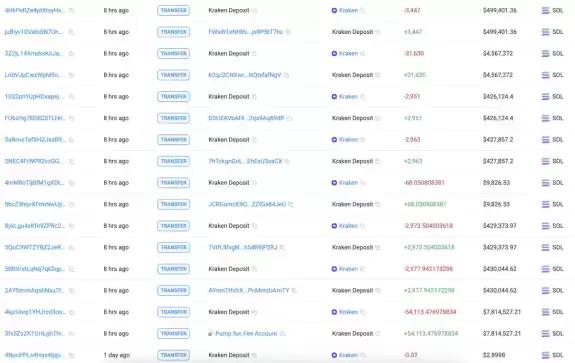Select Kraken Deposit recipient label in Pump.fun row
Viewport: 575px width, 363px height.
coord(352,334)
